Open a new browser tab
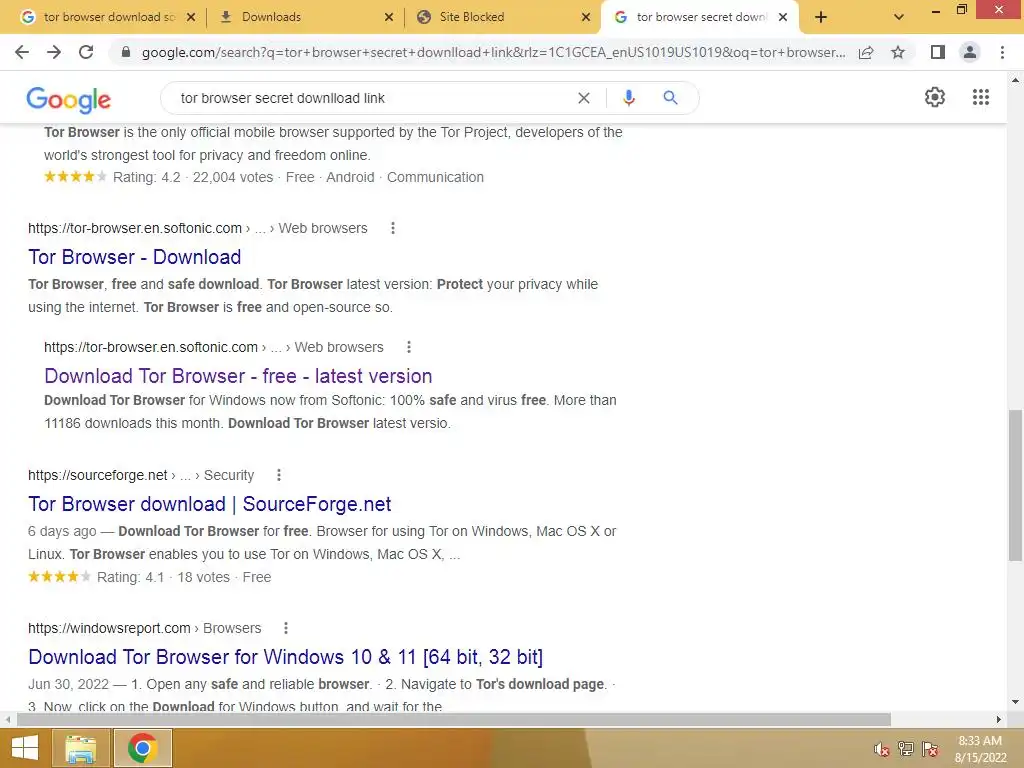The width and height of the screenshot is (1024, 768). pos(821,17)
